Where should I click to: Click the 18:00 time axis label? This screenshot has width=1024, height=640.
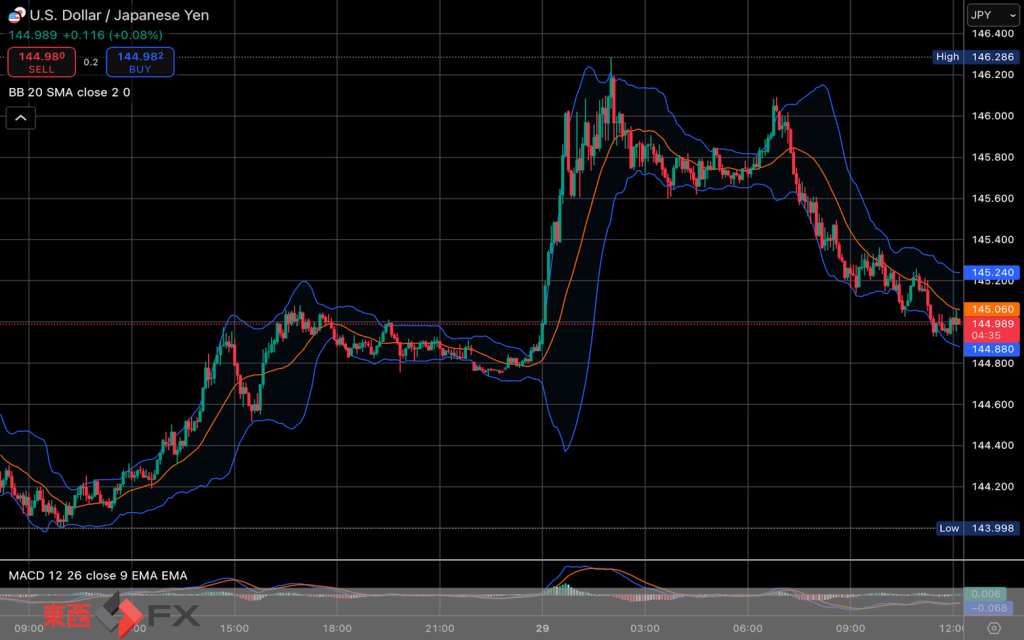(337, 628)
